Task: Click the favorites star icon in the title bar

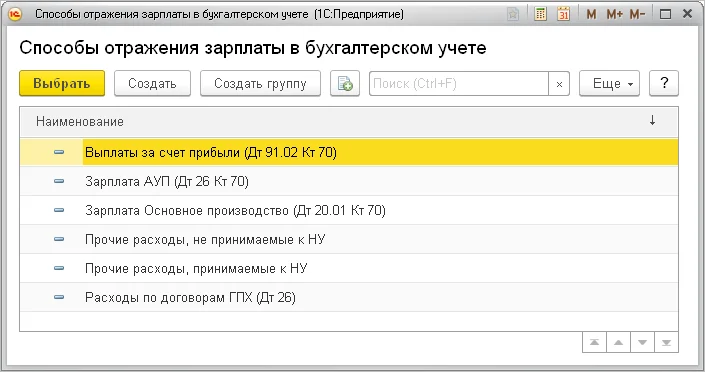Action: point(513,14)
